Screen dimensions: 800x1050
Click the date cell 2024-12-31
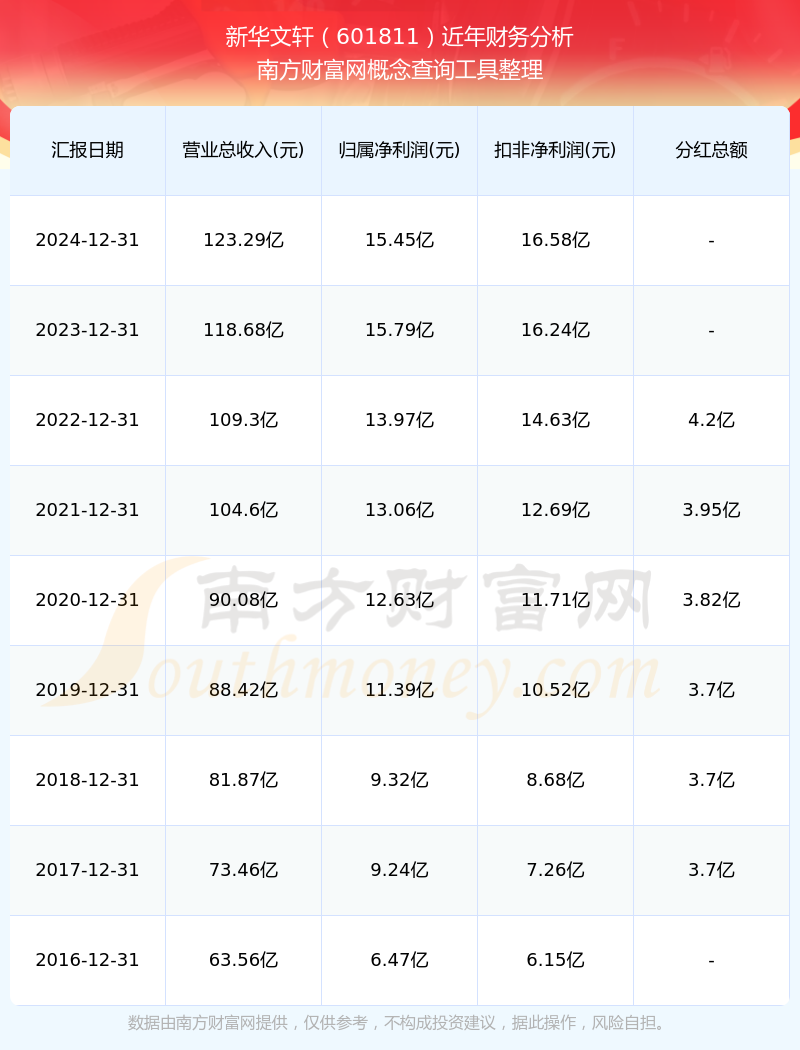coord(88,240)
